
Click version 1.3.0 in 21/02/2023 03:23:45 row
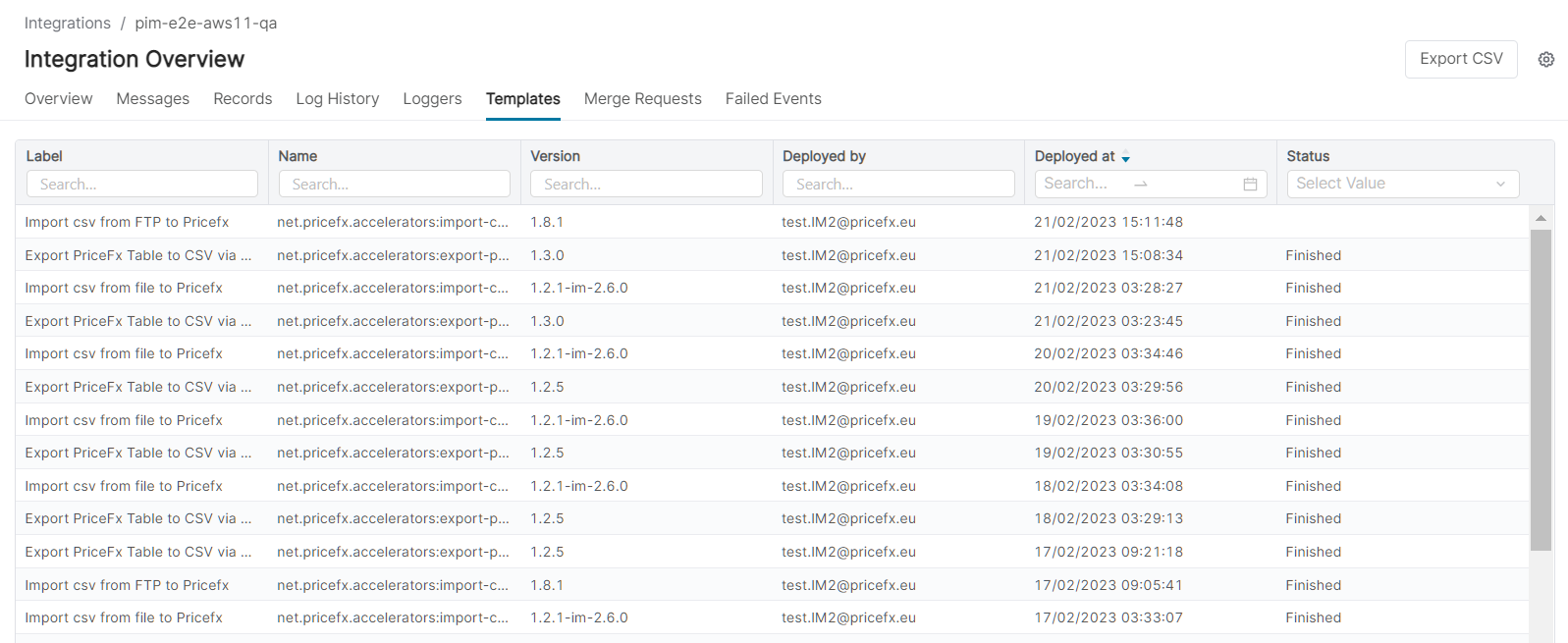(547, 321)
